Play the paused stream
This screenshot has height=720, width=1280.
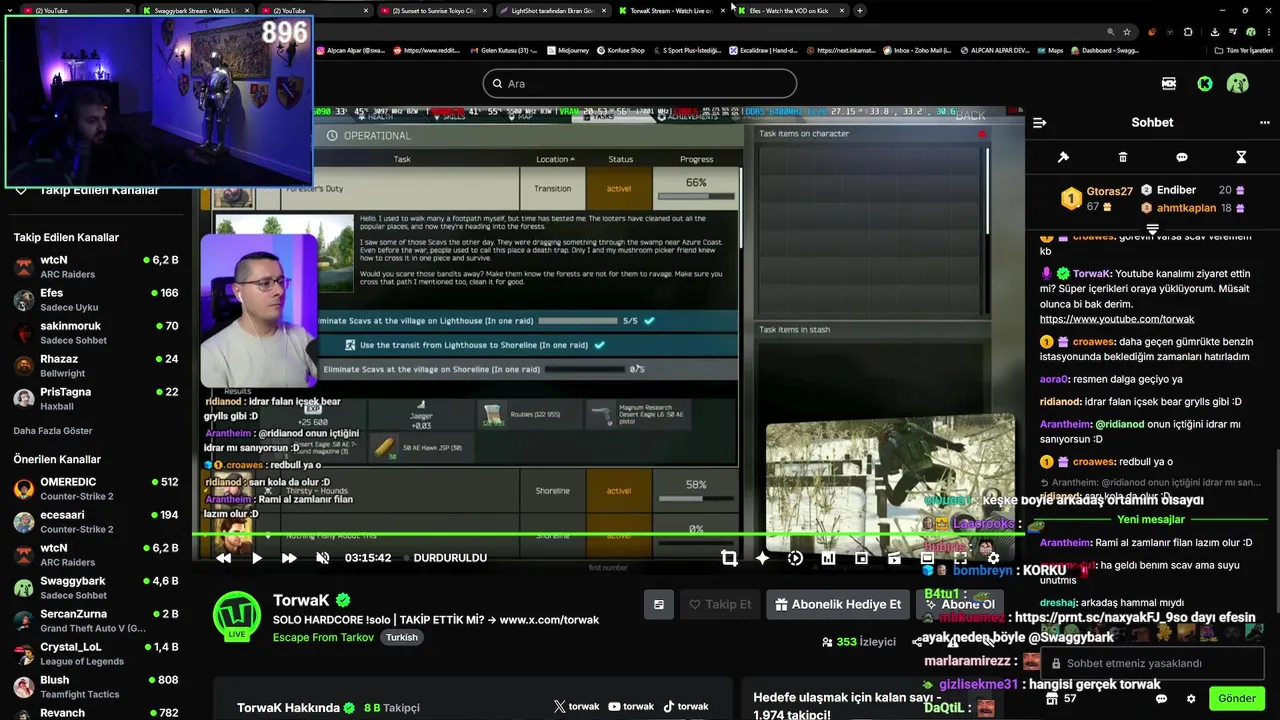pyautogui.click(x=257, y=558)
